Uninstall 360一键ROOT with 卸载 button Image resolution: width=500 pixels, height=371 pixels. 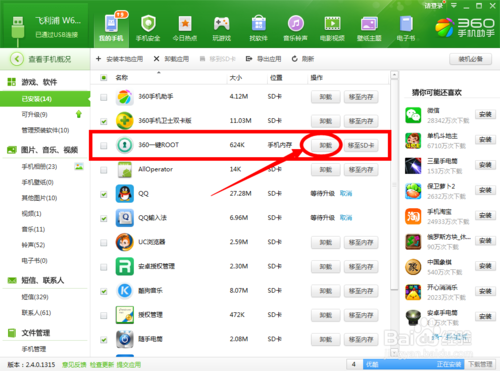pyautogui.click(x=326, y=146)
